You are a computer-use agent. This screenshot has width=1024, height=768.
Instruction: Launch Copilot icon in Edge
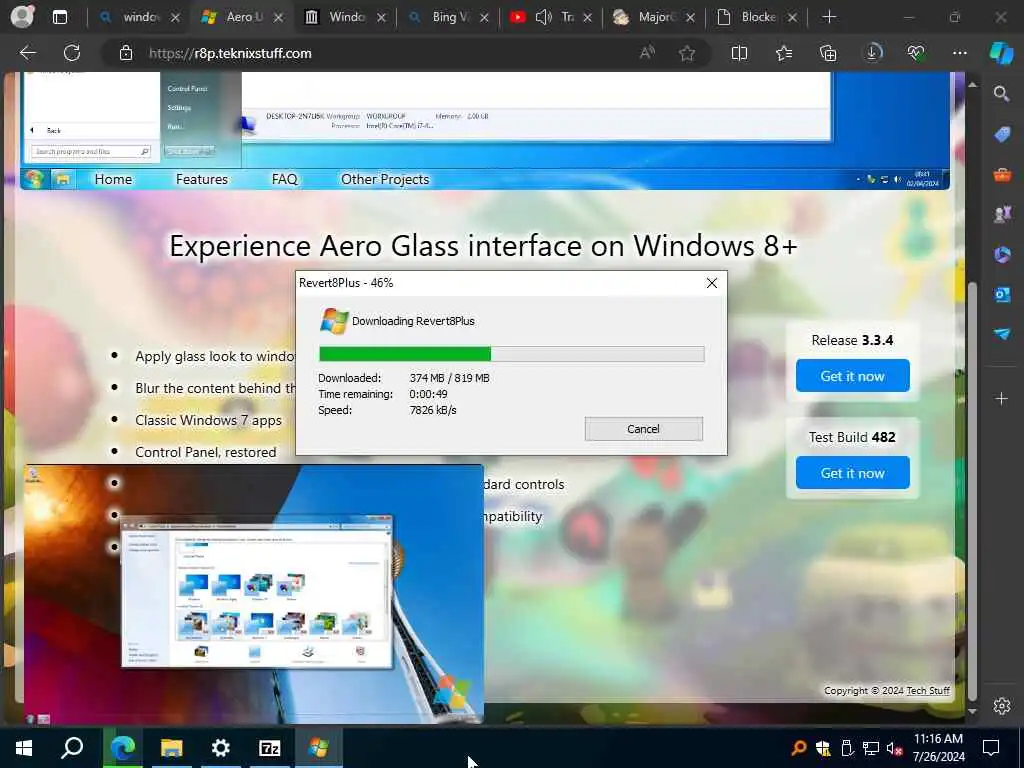point(1001,53)
